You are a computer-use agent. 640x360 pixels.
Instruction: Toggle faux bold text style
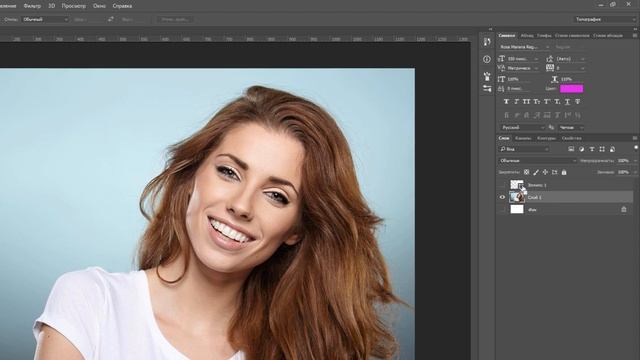click(x=506, y=101)
